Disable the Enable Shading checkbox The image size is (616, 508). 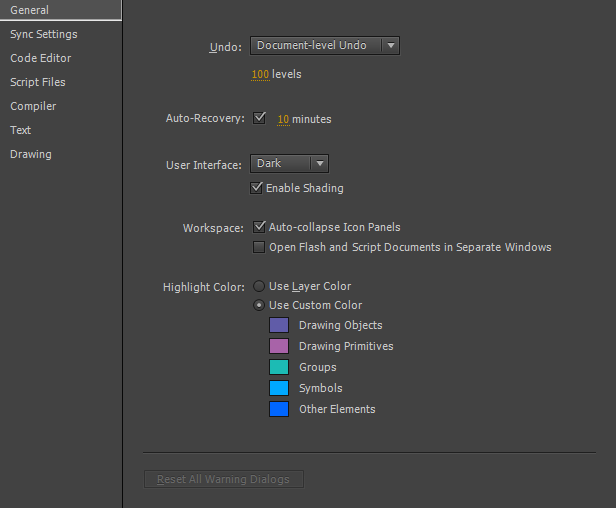click(258, 188)
